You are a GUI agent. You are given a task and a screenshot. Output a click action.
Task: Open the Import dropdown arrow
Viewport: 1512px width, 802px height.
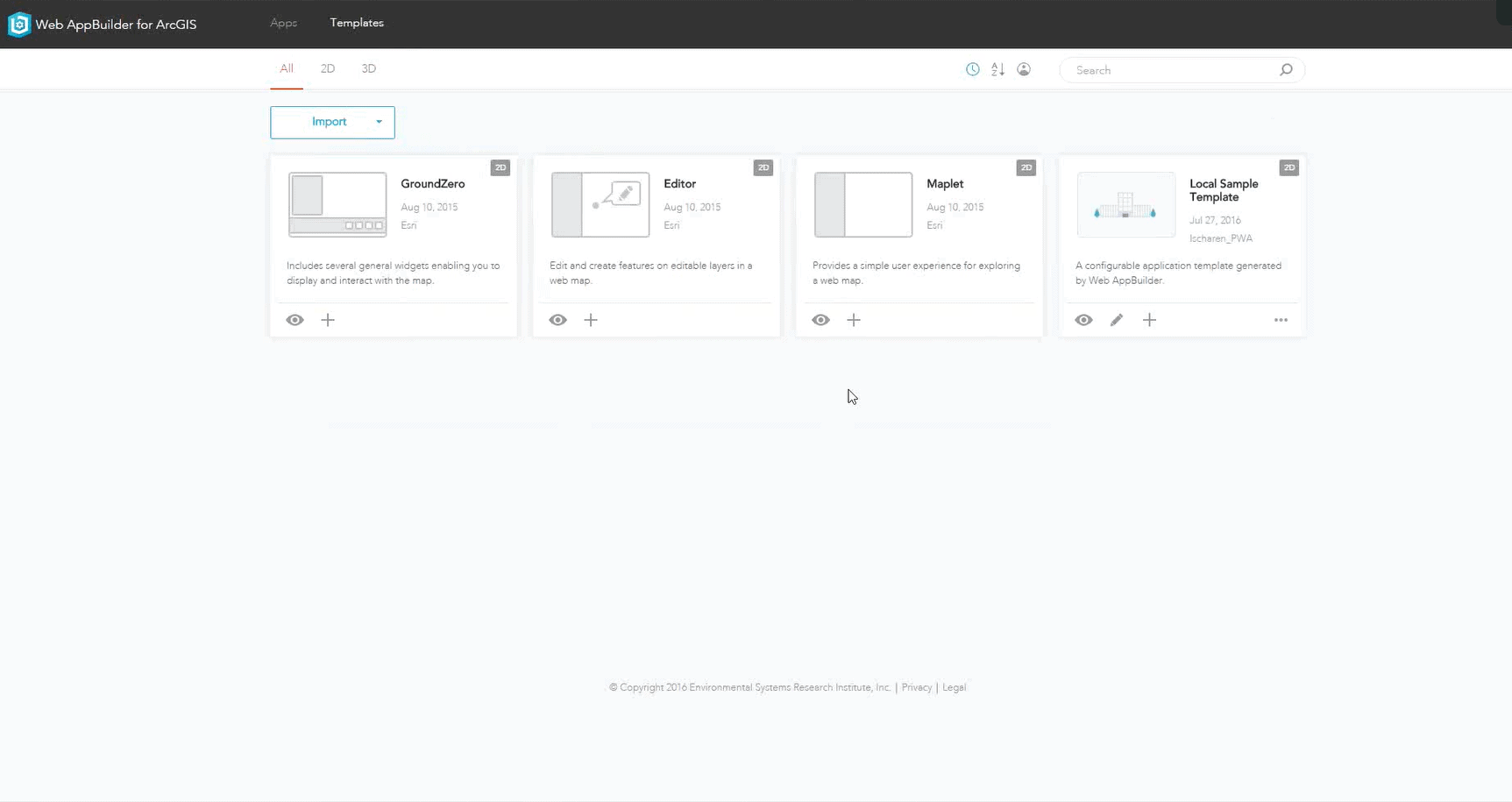point(379,123)
